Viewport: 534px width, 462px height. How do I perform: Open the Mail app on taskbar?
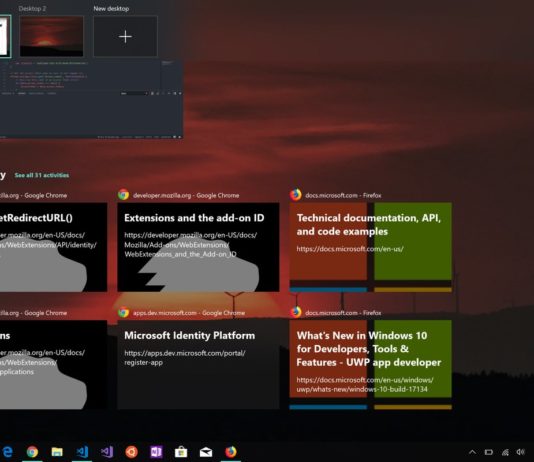pos(206,452)
